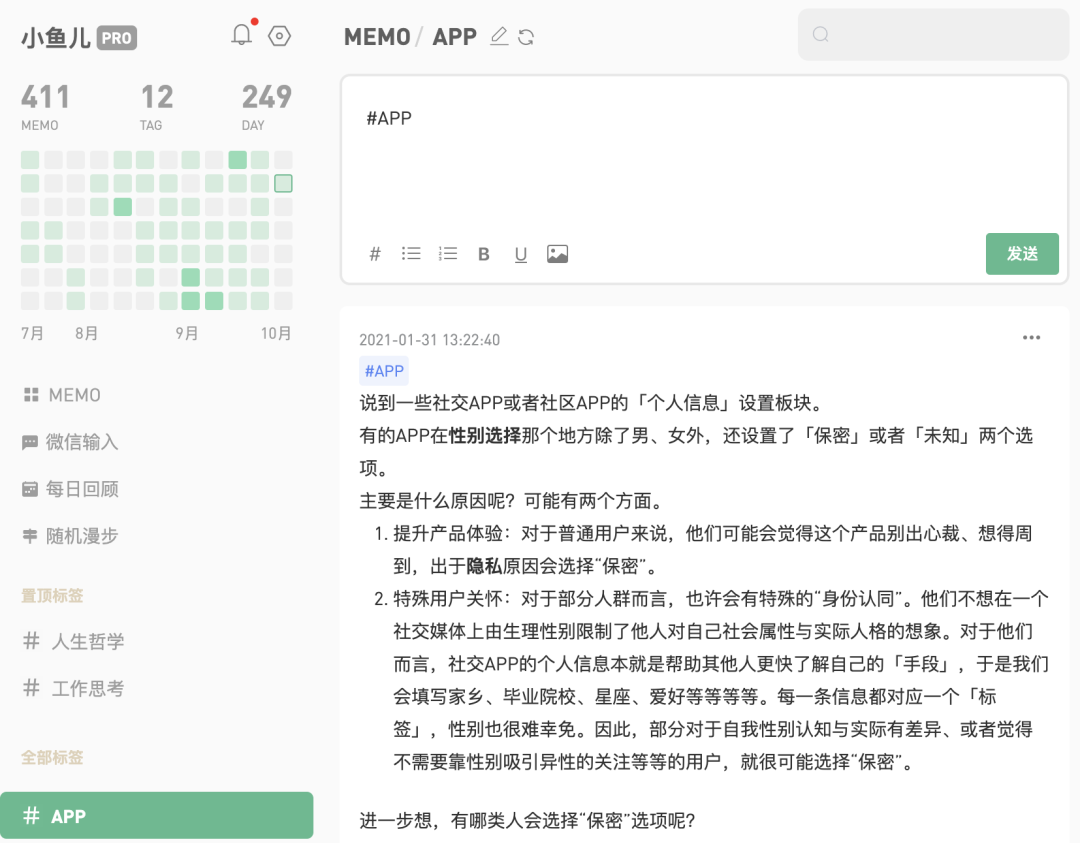This screenshot has width=1080, height=843.
Task: Click the PRO badge
Action: click(x=116, y=38)
